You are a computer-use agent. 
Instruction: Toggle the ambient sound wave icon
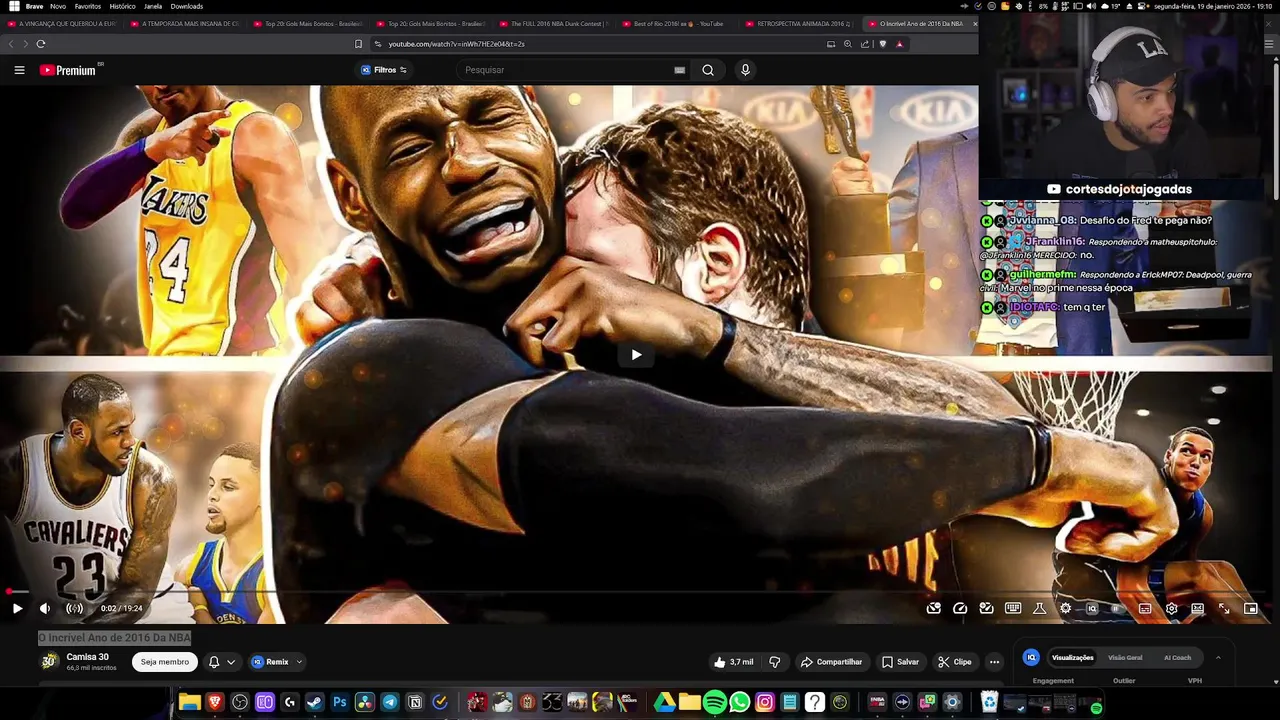pyautogui.click(x=74, y=608)
